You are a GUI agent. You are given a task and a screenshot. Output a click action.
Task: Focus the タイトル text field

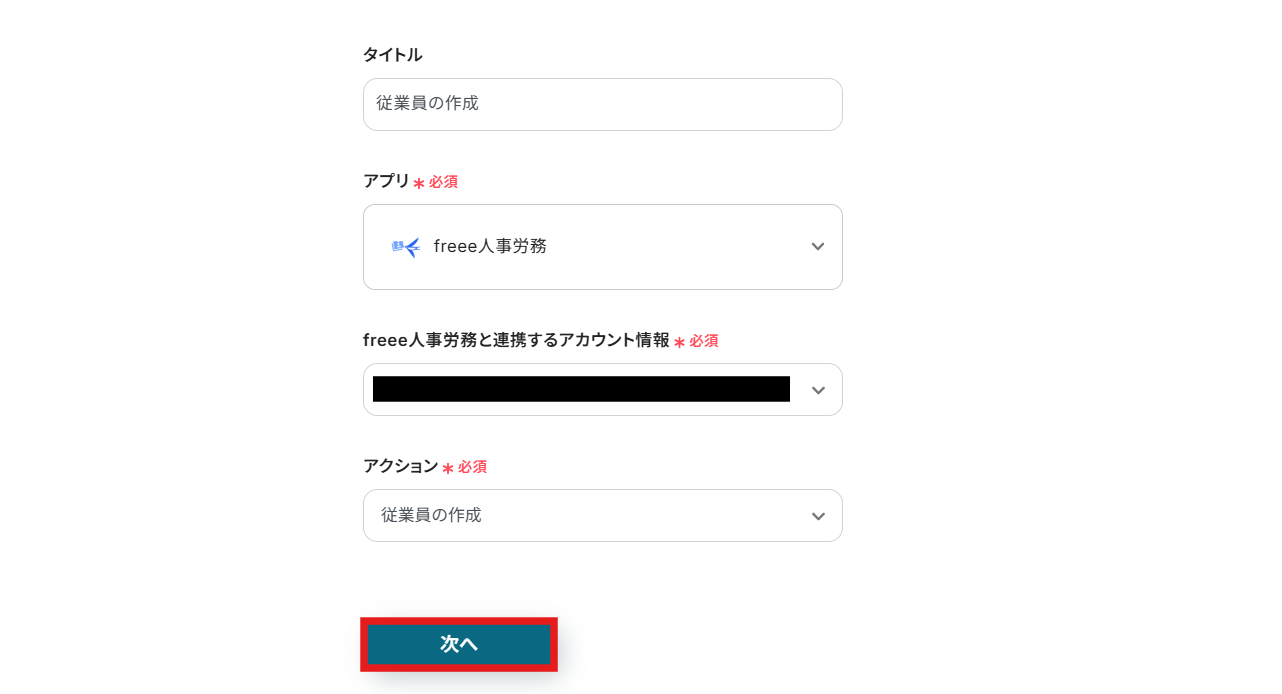pyautogui.click(x=602, y=104)
